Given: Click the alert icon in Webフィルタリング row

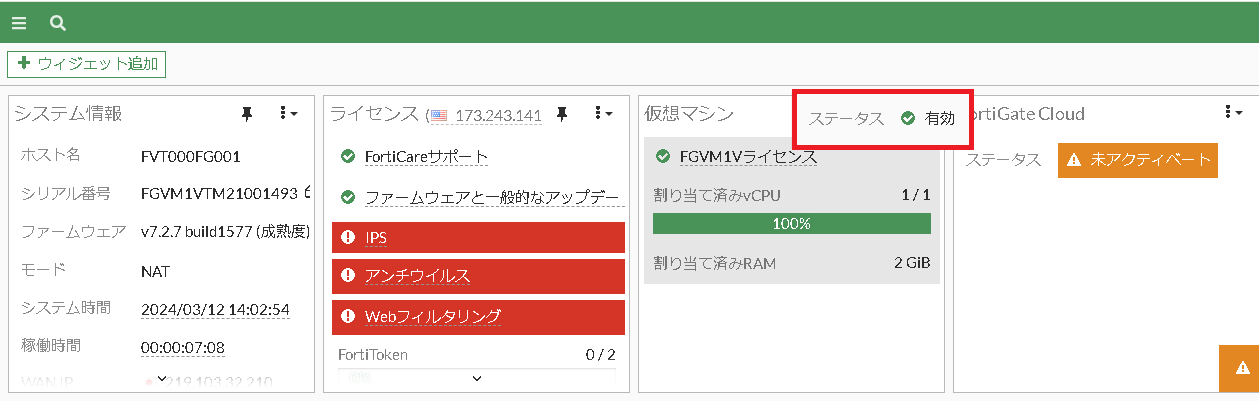Looking at the screenshot, I should point(348,315).
